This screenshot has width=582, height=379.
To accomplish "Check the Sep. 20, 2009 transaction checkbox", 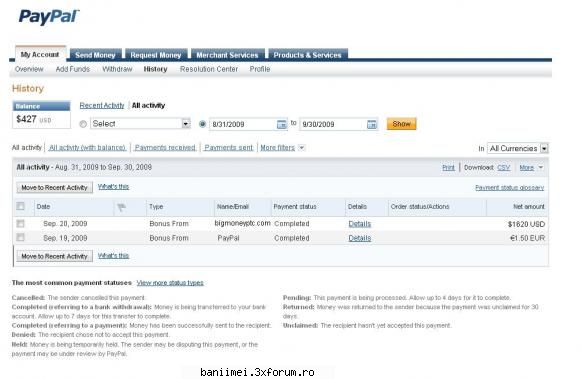I will click(x=20, y=223).
